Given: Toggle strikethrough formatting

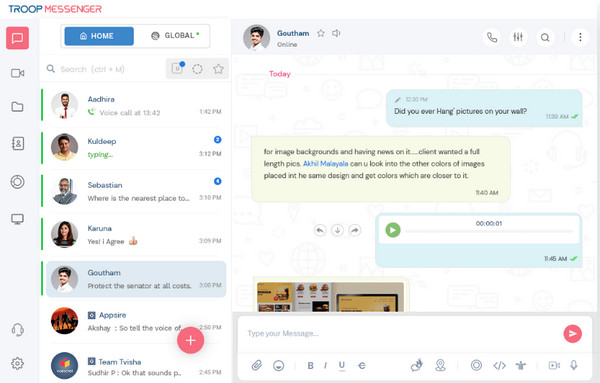Looking at the screenshot, I should (x=362, y=366).
